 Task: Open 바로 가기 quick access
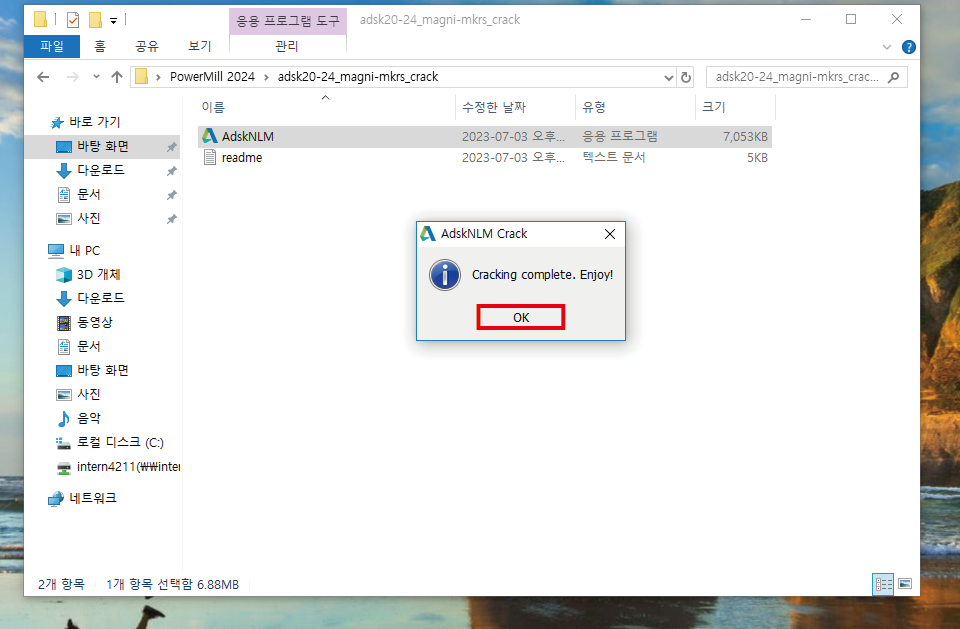pyautogui.click(x=86, y=122)
